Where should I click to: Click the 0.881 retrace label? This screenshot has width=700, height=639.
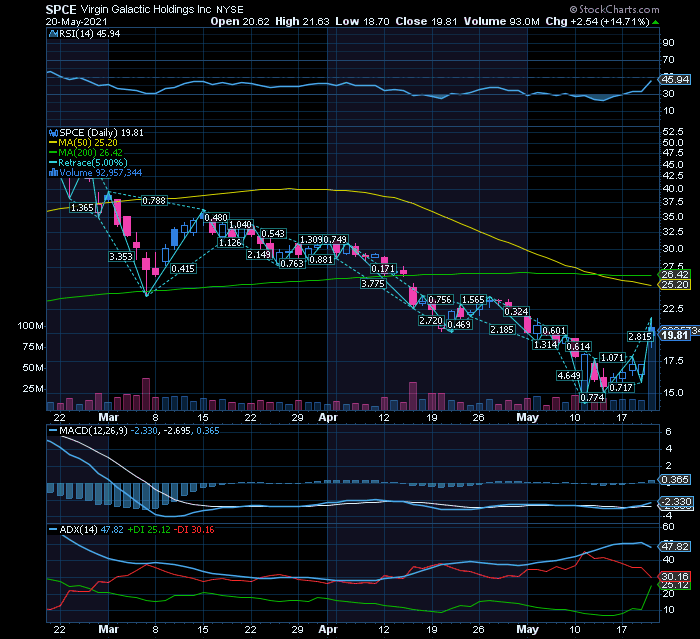[321, 259]
